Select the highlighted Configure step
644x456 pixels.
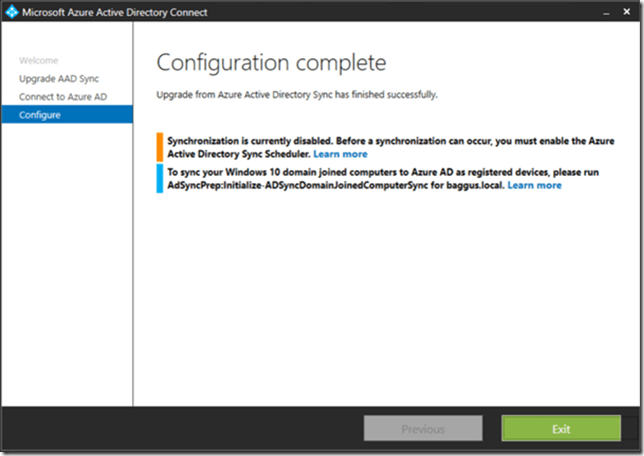point(40,115)
